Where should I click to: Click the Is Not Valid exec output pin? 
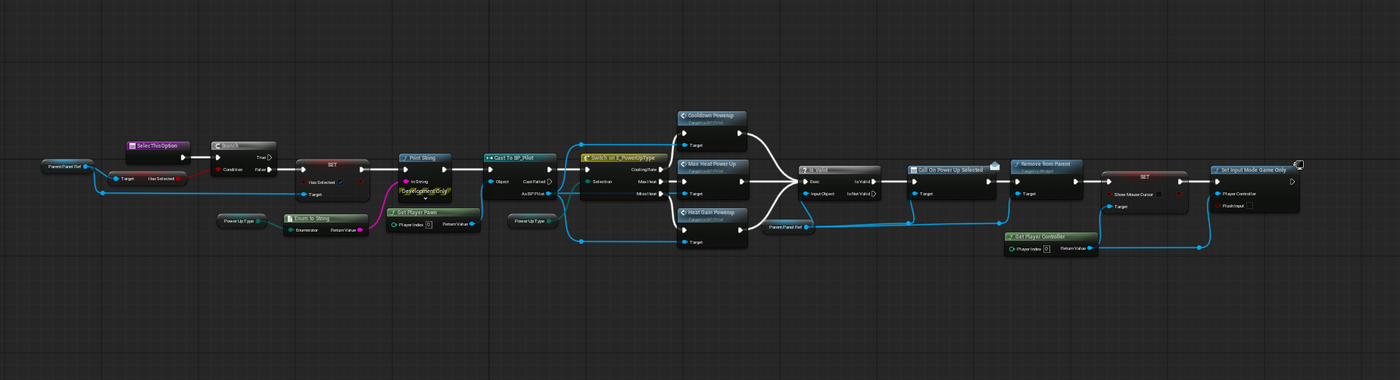point(874,194)
